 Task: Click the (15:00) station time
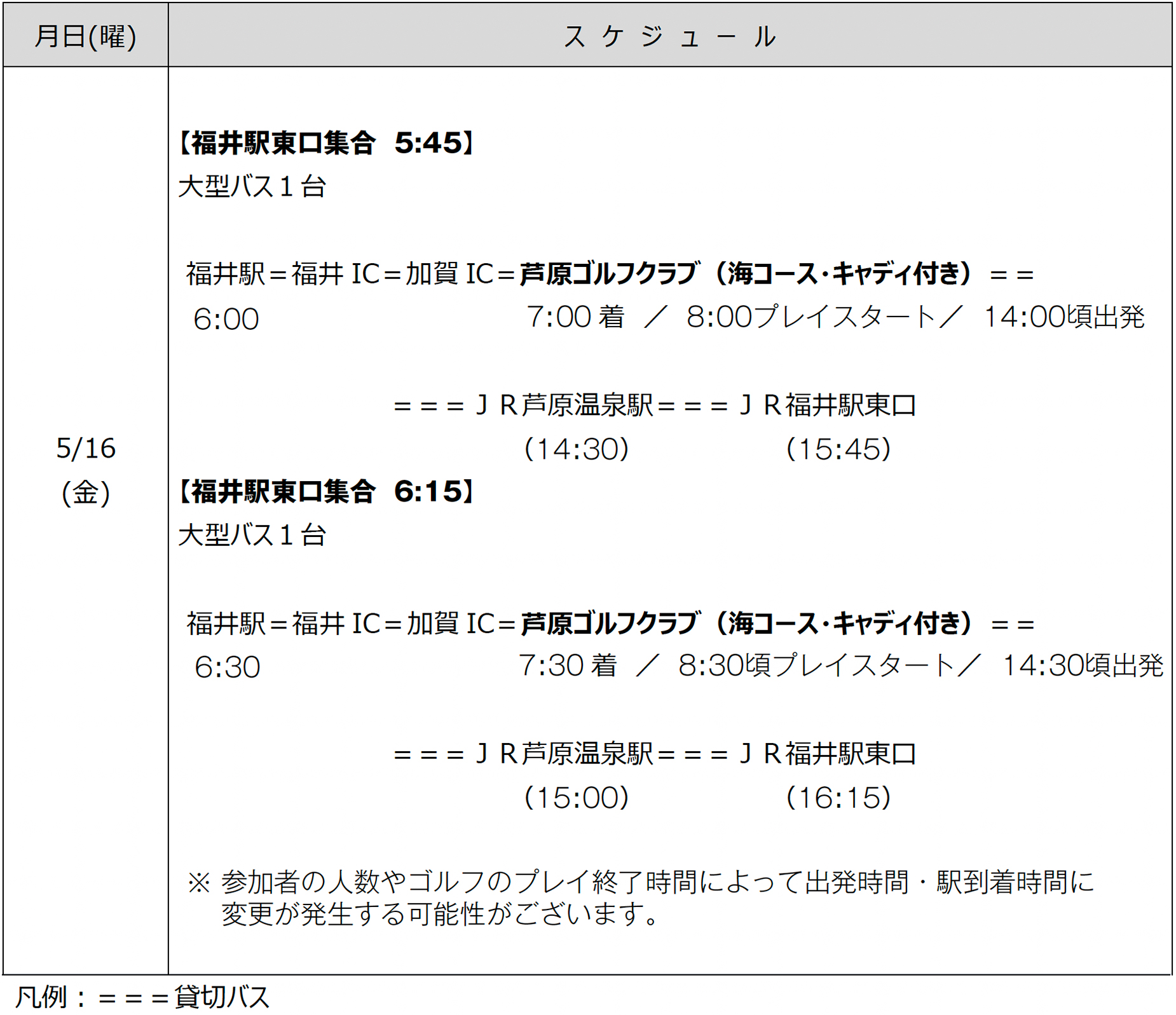[577, 798]
